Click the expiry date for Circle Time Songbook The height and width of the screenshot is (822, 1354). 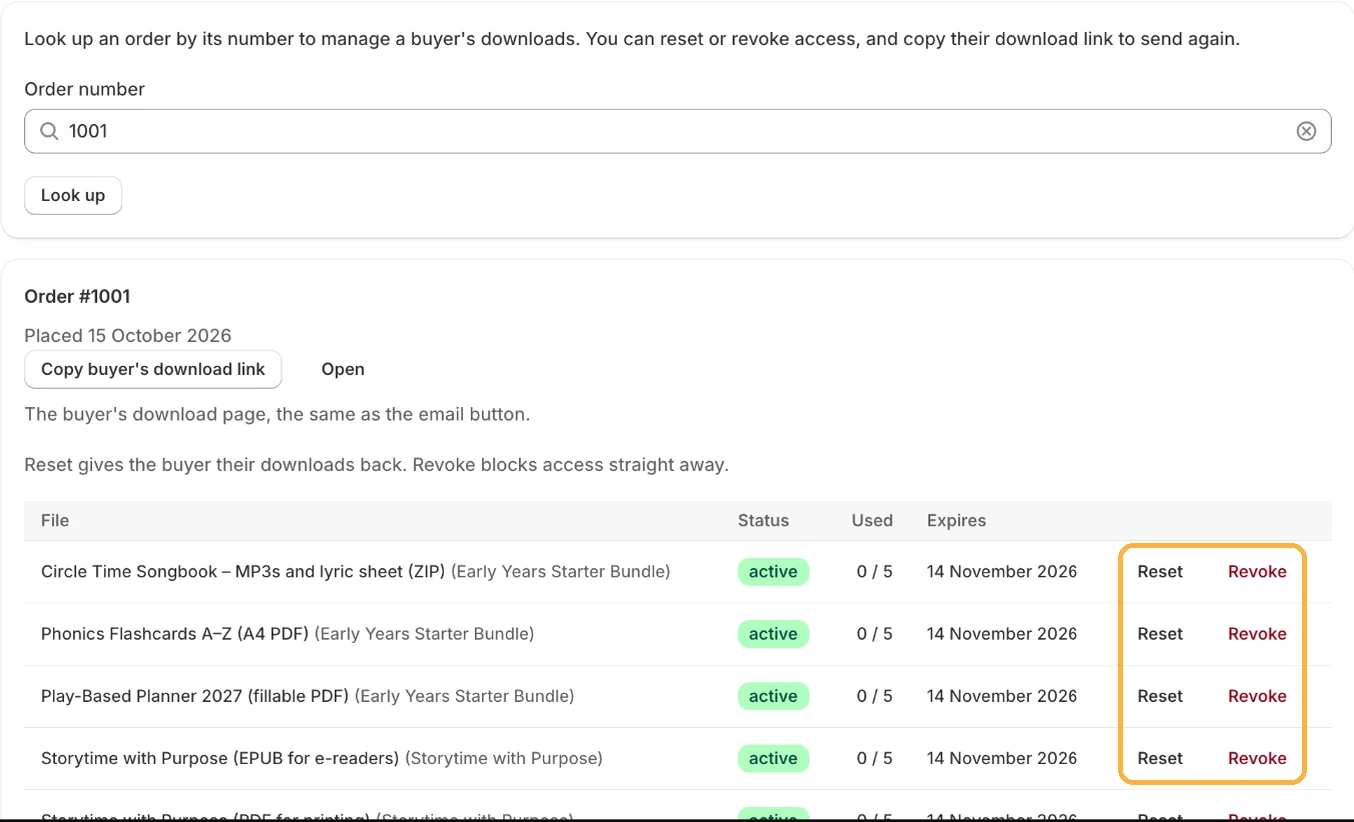[1002, 572]
